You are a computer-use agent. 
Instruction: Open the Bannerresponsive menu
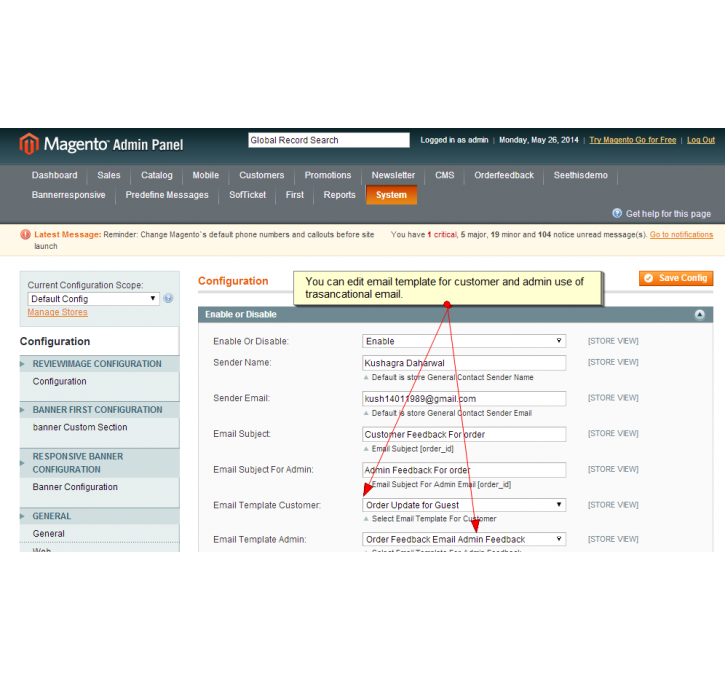(x=68, y=195)
